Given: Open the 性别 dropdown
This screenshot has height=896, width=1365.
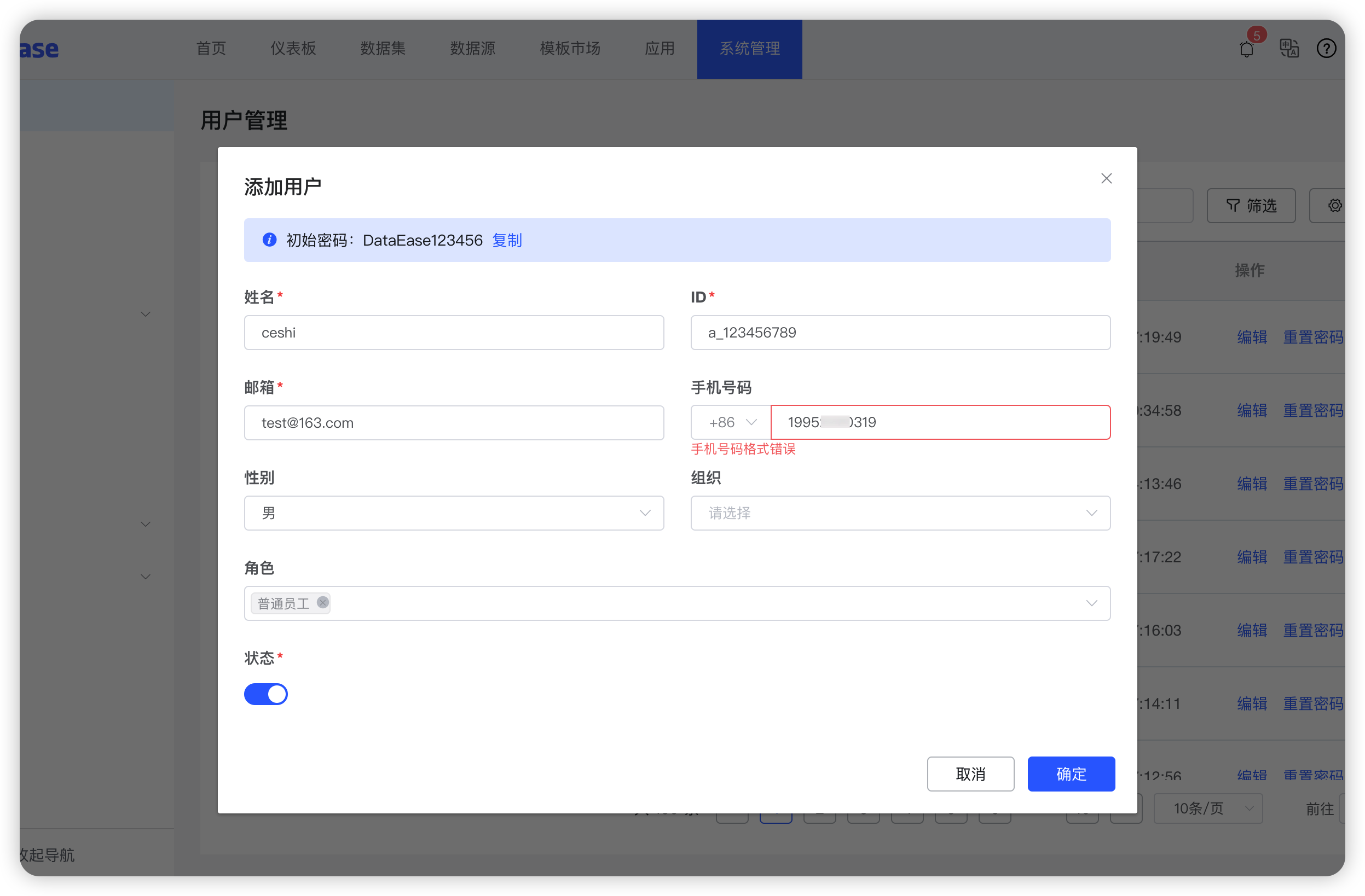Looking at the screenshot, I should pos(454,513).
